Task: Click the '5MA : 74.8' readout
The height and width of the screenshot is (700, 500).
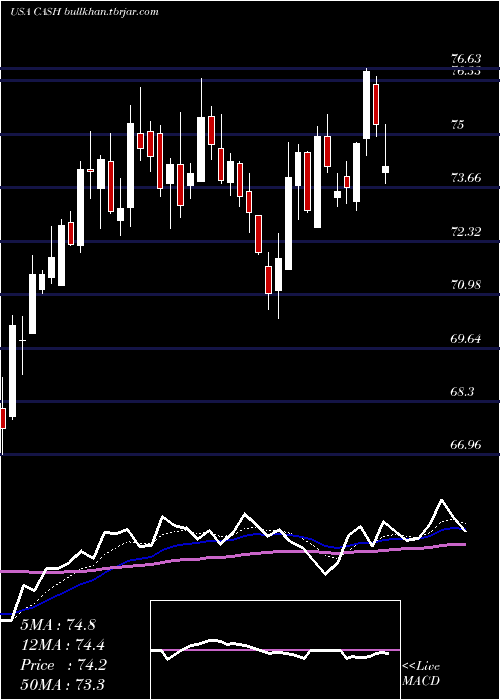Action: [x=58, y=625]
